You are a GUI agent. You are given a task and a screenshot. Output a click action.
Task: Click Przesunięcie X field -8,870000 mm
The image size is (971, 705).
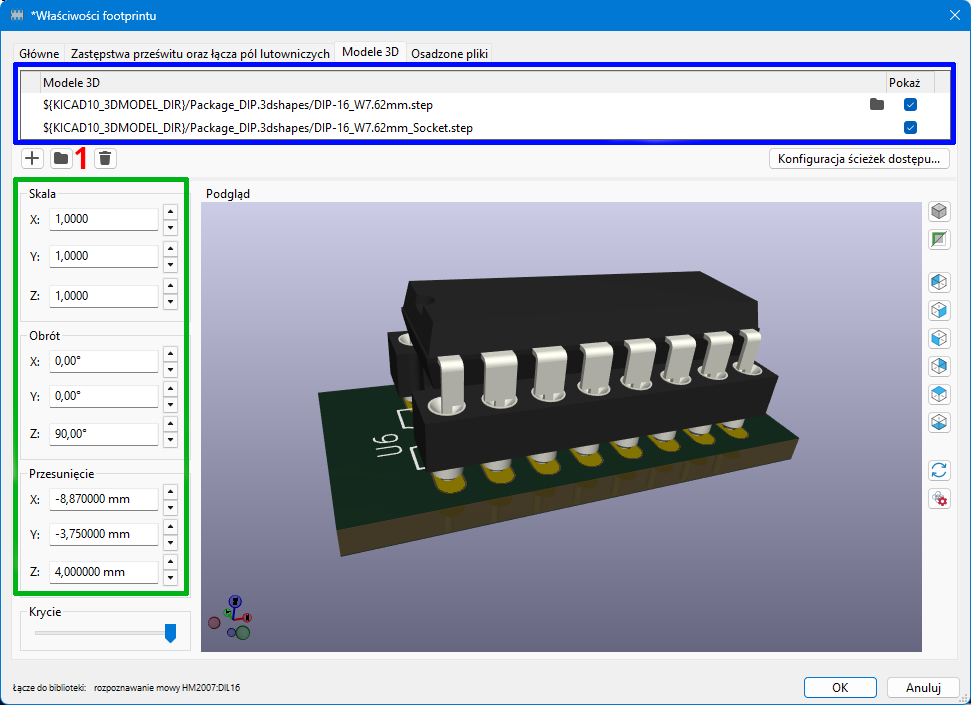(103, 499)
